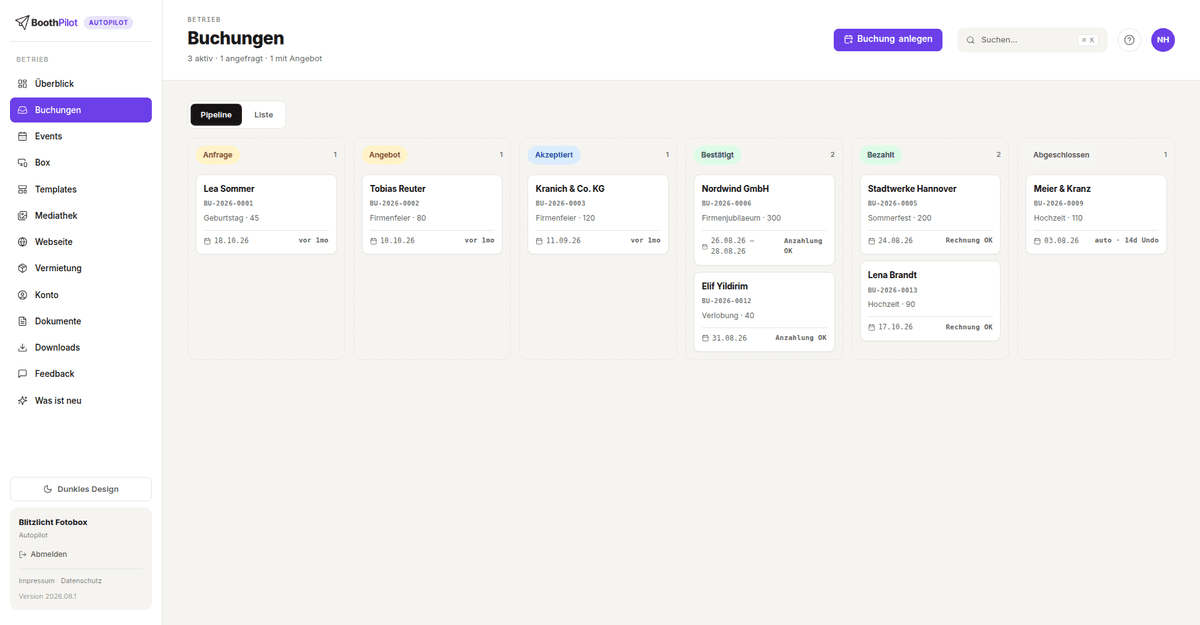This screenshot has height=625, width=1200.
Task: Click the Bezahlt column label
Action: tap(881, 155)
